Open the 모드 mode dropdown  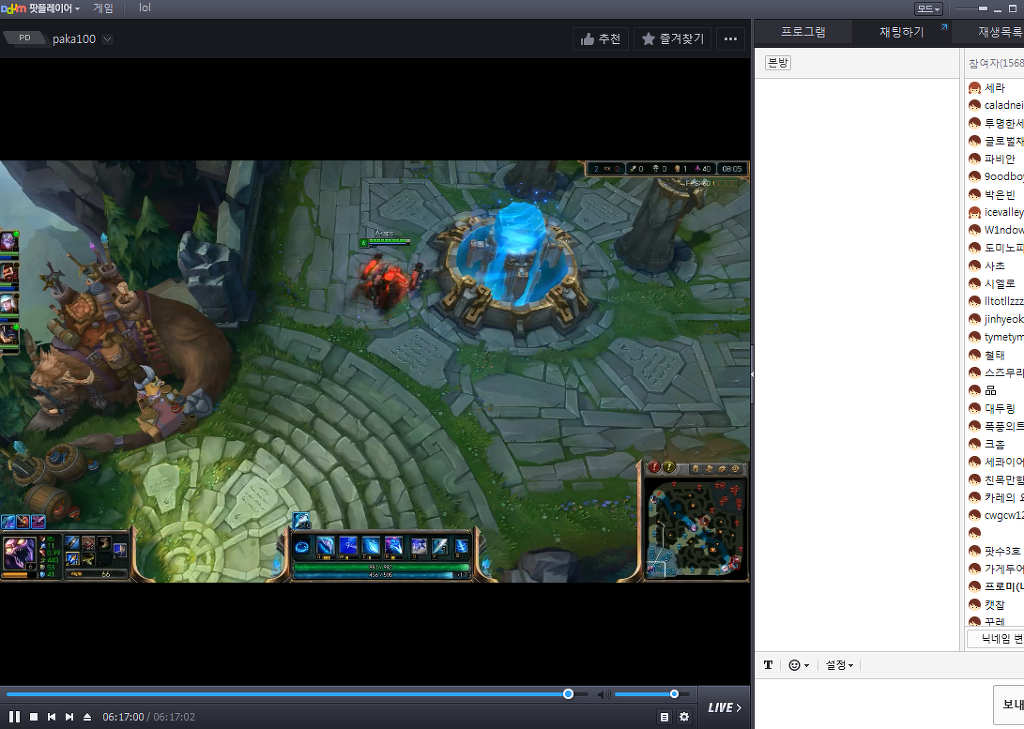(x=928, y=8)
